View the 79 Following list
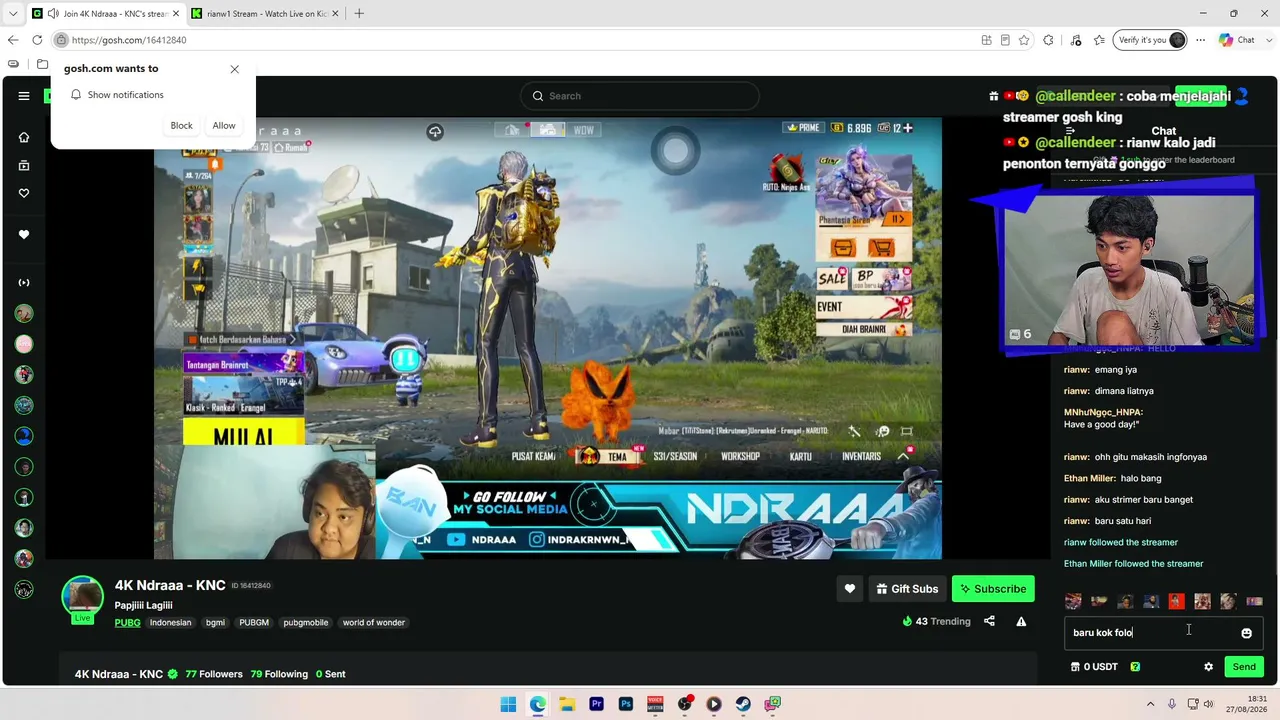 coord(279,674)
